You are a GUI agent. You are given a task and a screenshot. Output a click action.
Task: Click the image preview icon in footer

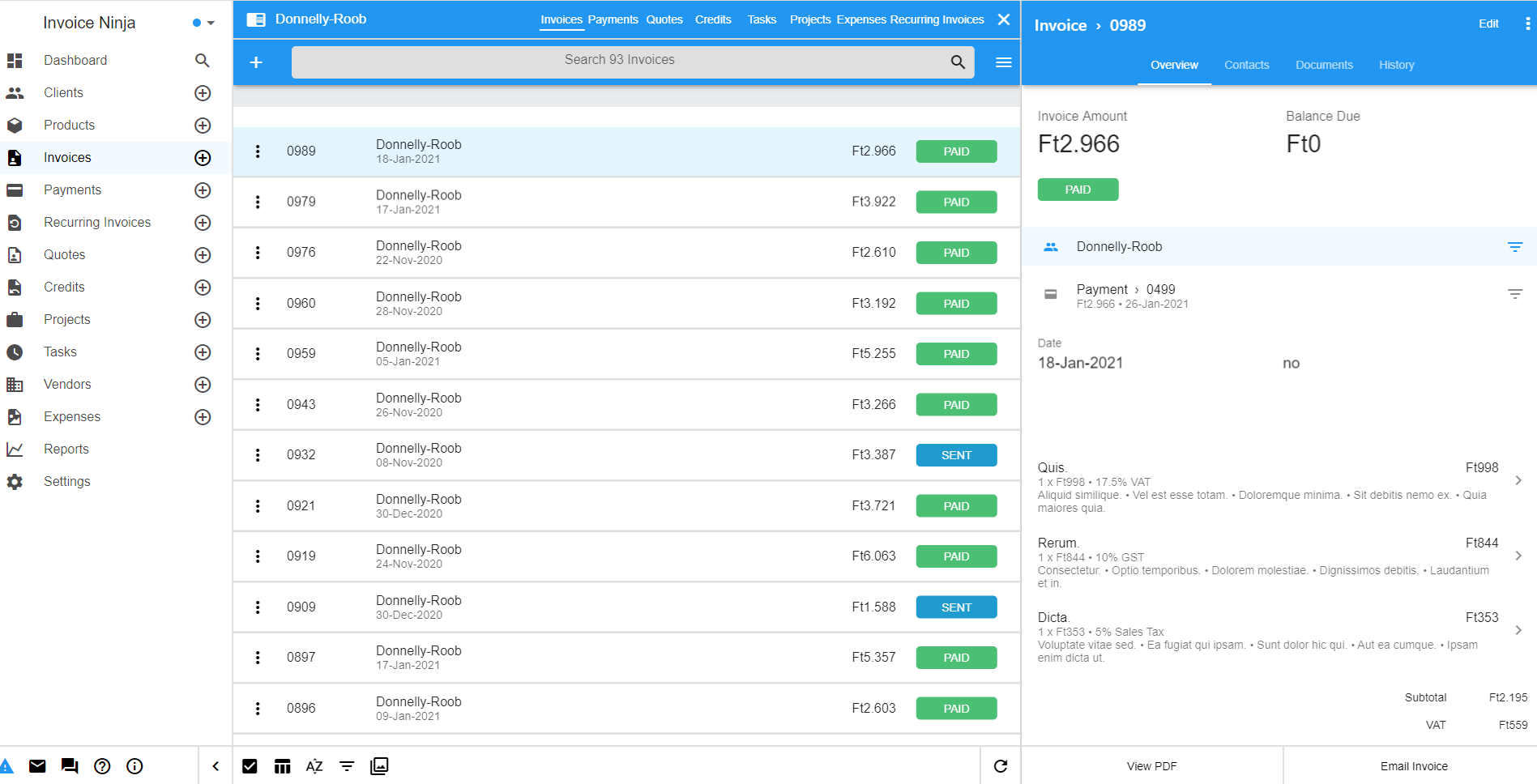tap(379, 766)
